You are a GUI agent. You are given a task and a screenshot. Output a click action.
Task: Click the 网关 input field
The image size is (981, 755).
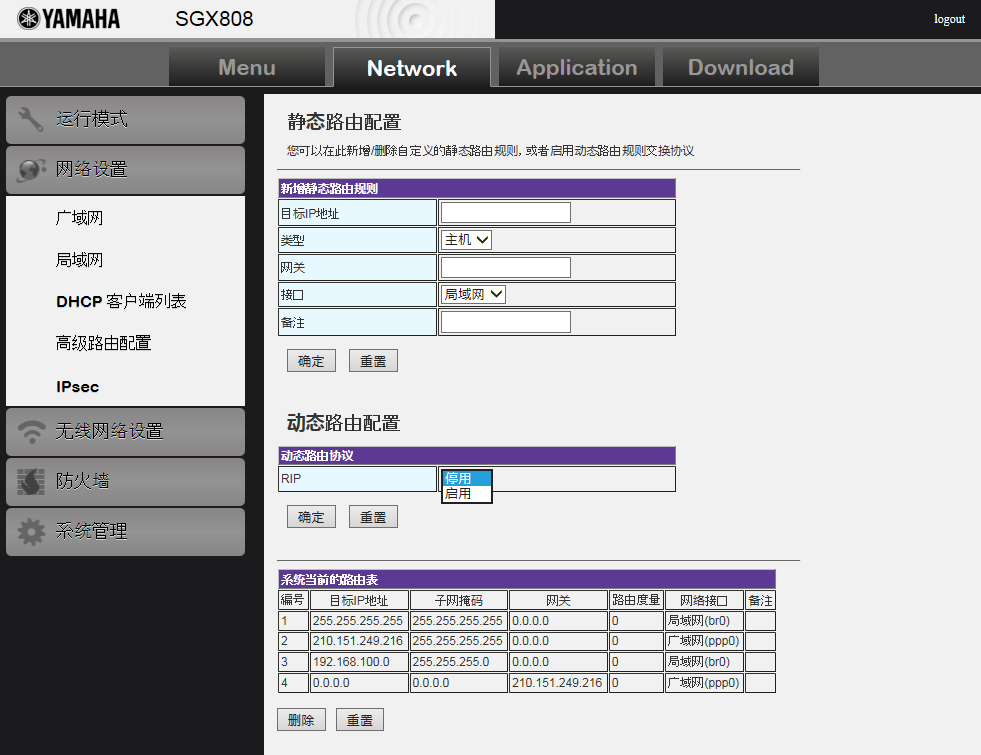point(505,267)
